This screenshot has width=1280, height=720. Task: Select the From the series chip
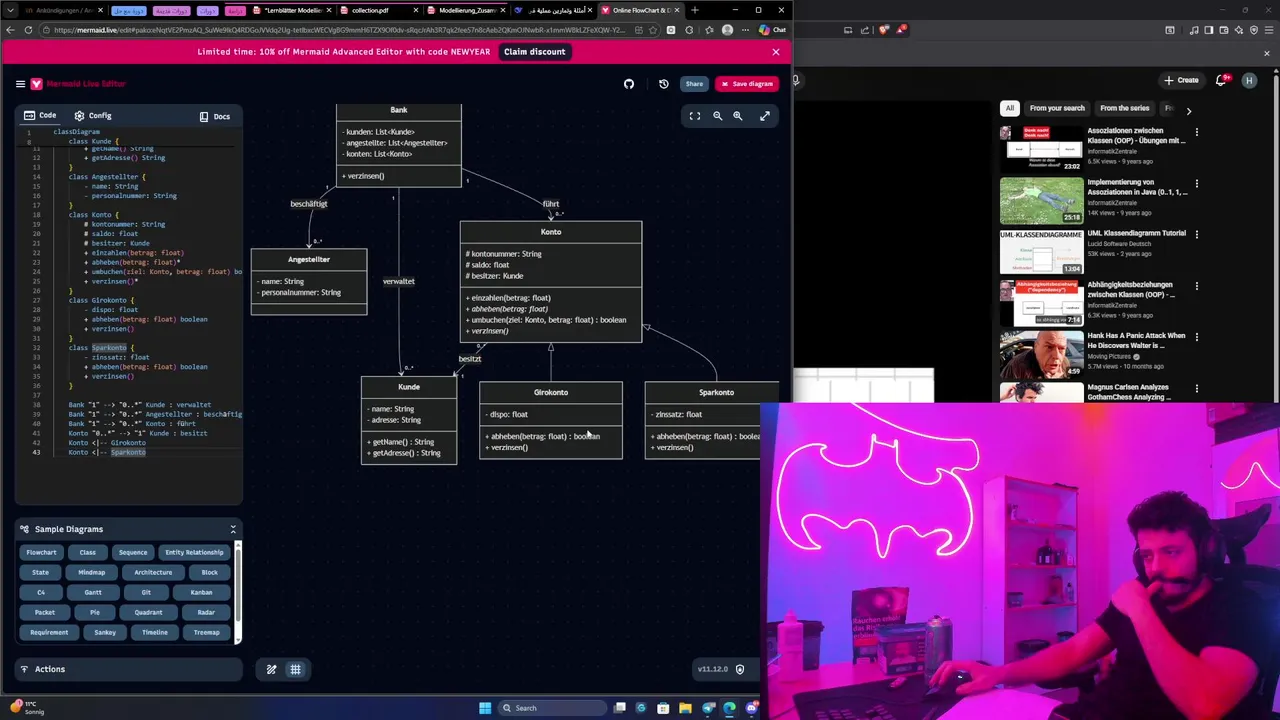(x=1125, y=108)
